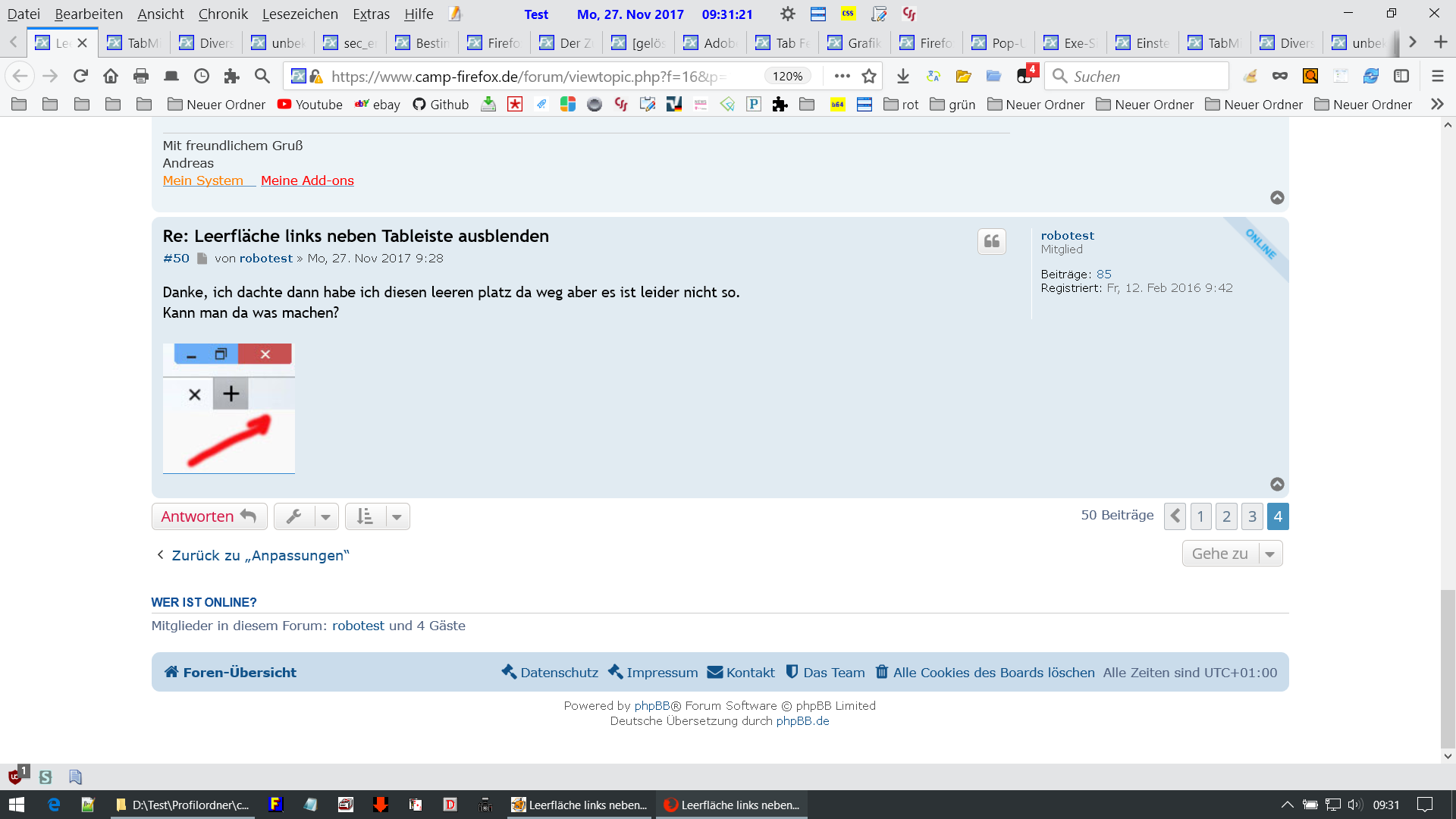Click the home icon in toolbar
The width and height of the screenshot is (1456, 819).
pyautogui.click(x=111, y=76)
